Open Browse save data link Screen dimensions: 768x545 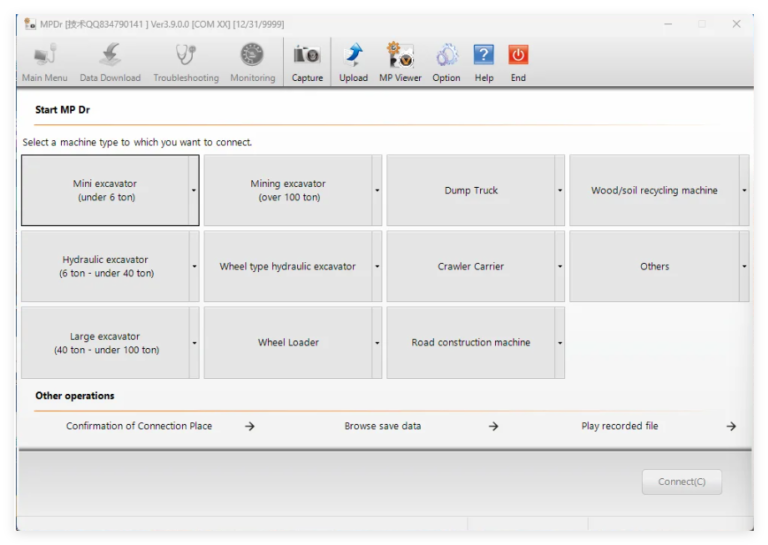coord(383,426)
